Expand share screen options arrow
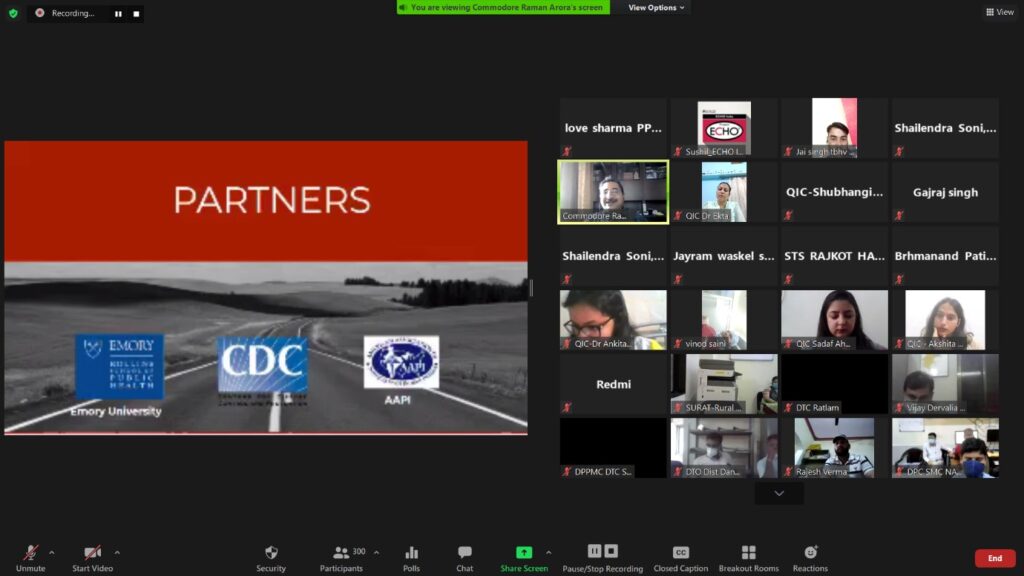Viewport: 1024px width, 576px height. pyautogui.click(x=548, y=552)
